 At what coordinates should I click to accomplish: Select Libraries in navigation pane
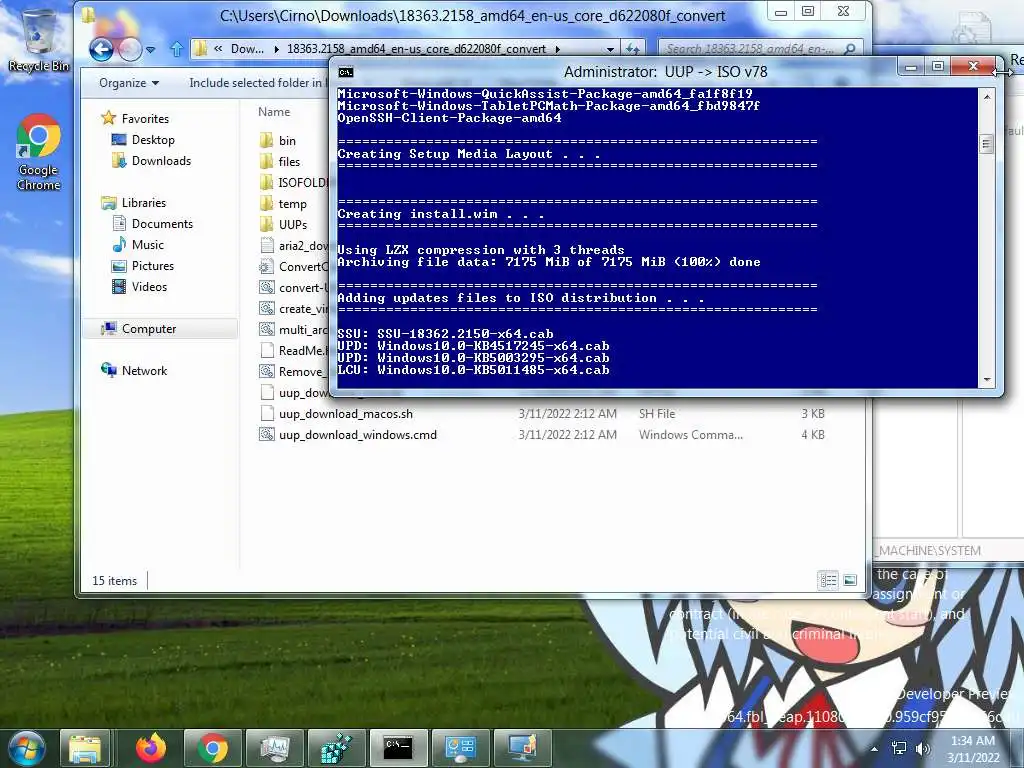click(x=134, y=202)
